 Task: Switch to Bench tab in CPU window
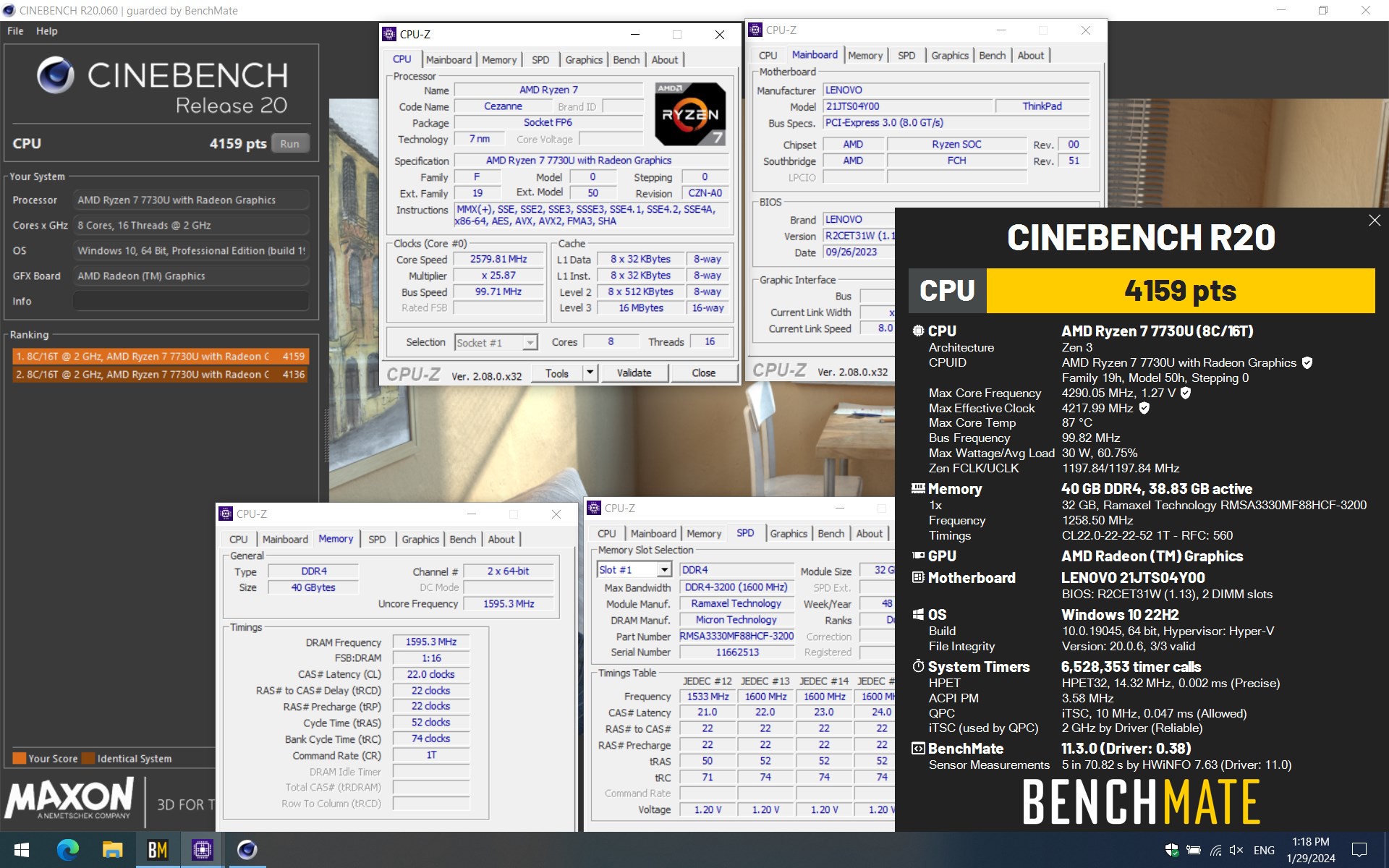click(x=626, y=59)
